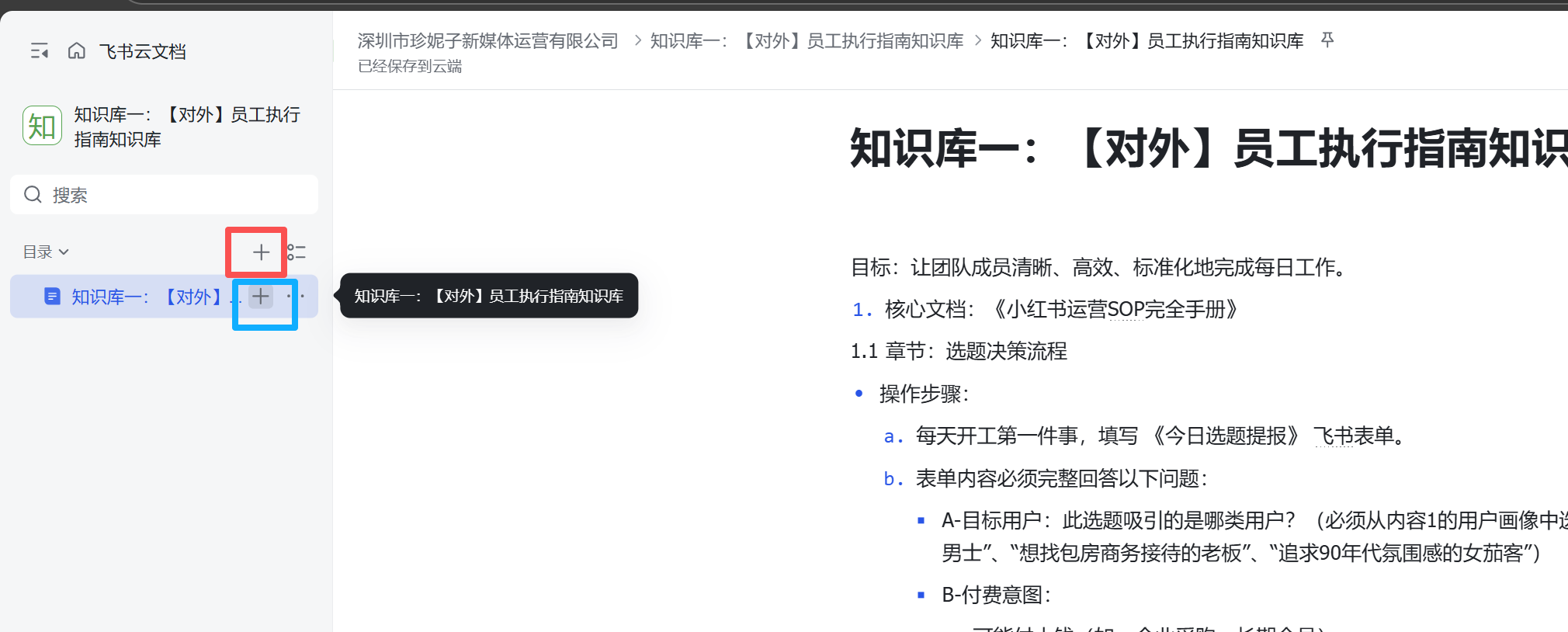Click the knowledge base title in sidebar

[x=186, y=127]
